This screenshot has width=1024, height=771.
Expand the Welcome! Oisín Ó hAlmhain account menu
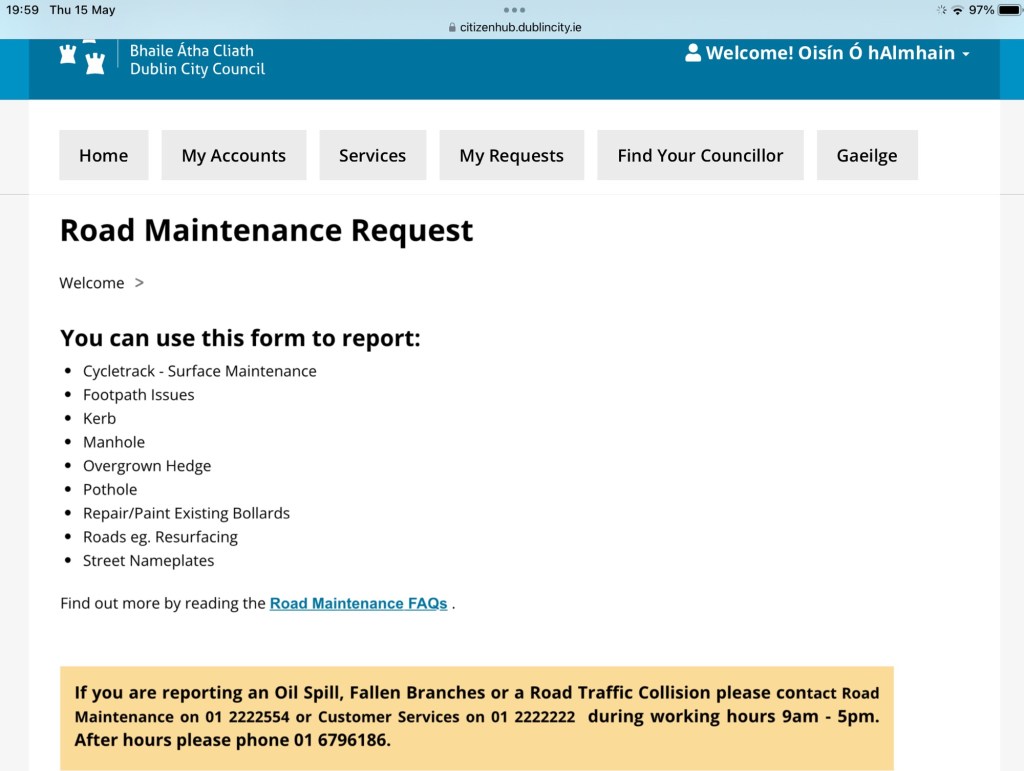pyautogui.click(x=828, y=53)
